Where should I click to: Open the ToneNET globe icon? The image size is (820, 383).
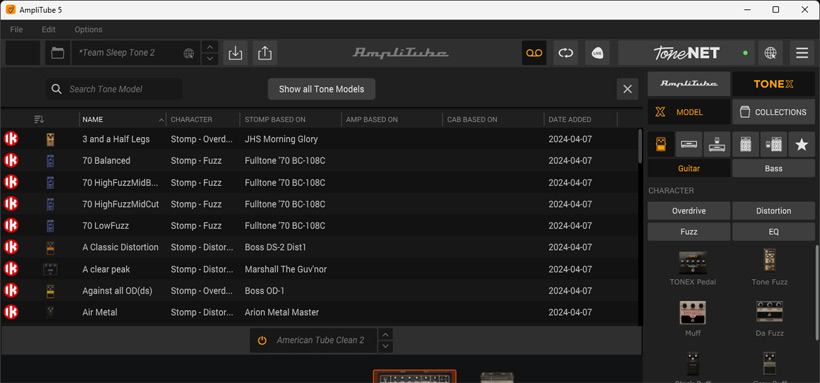click(770, 53)
